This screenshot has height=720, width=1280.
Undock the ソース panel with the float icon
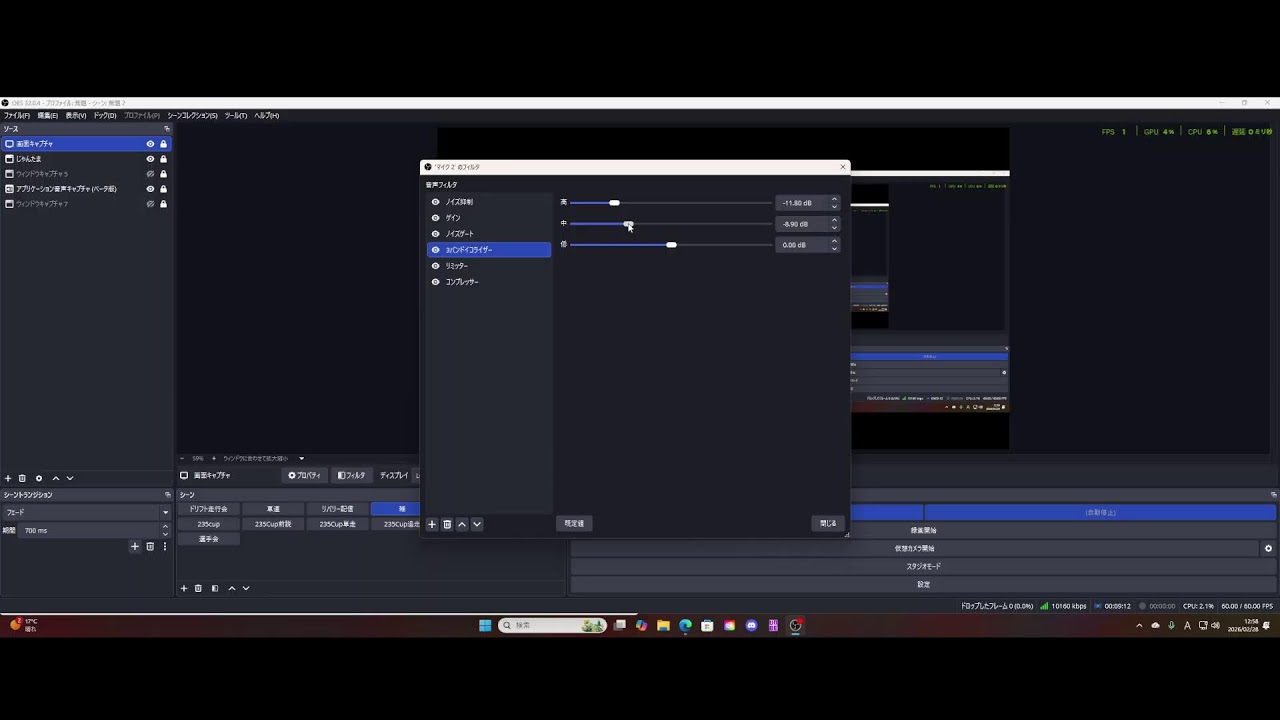click(167, 129)
